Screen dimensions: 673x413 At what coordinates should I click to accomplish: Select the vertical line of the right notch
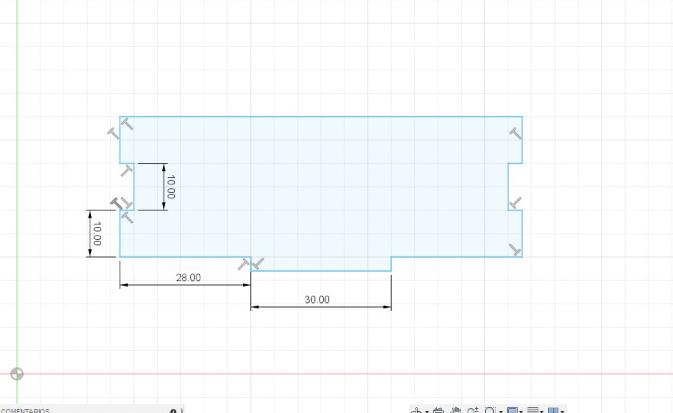[508, 187]
